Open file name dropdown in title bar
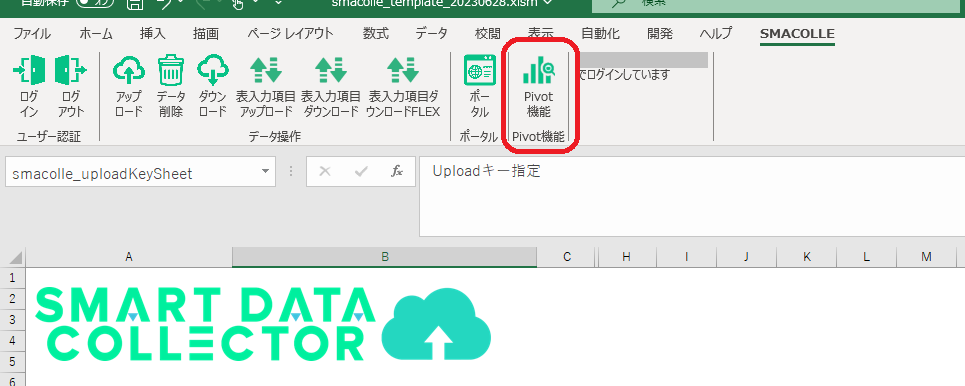The image size is (965, 386). pos(548,3)
